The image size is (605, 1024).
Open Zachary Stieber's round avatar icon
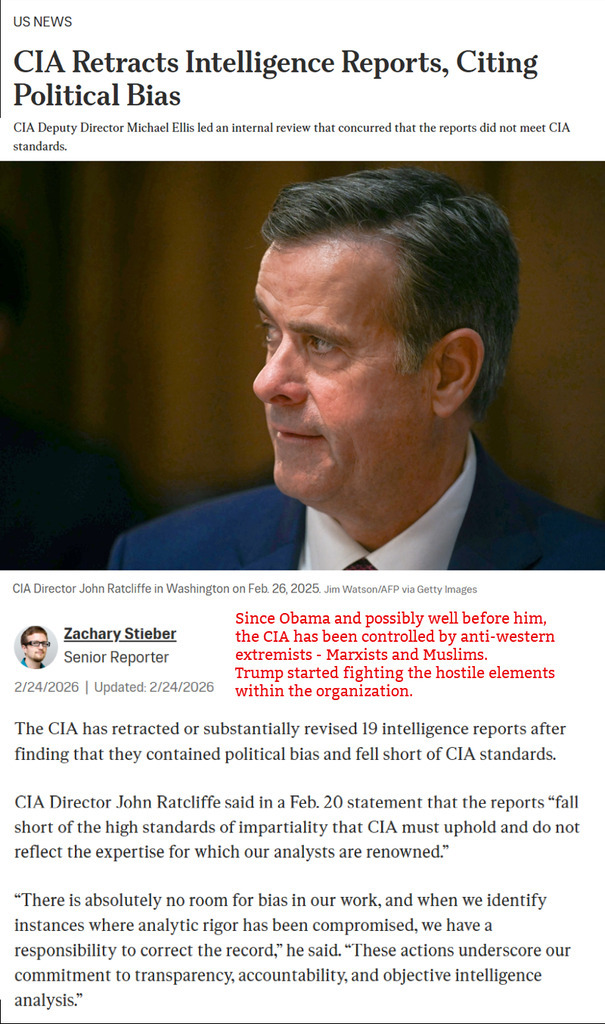[x=35, y=647]
